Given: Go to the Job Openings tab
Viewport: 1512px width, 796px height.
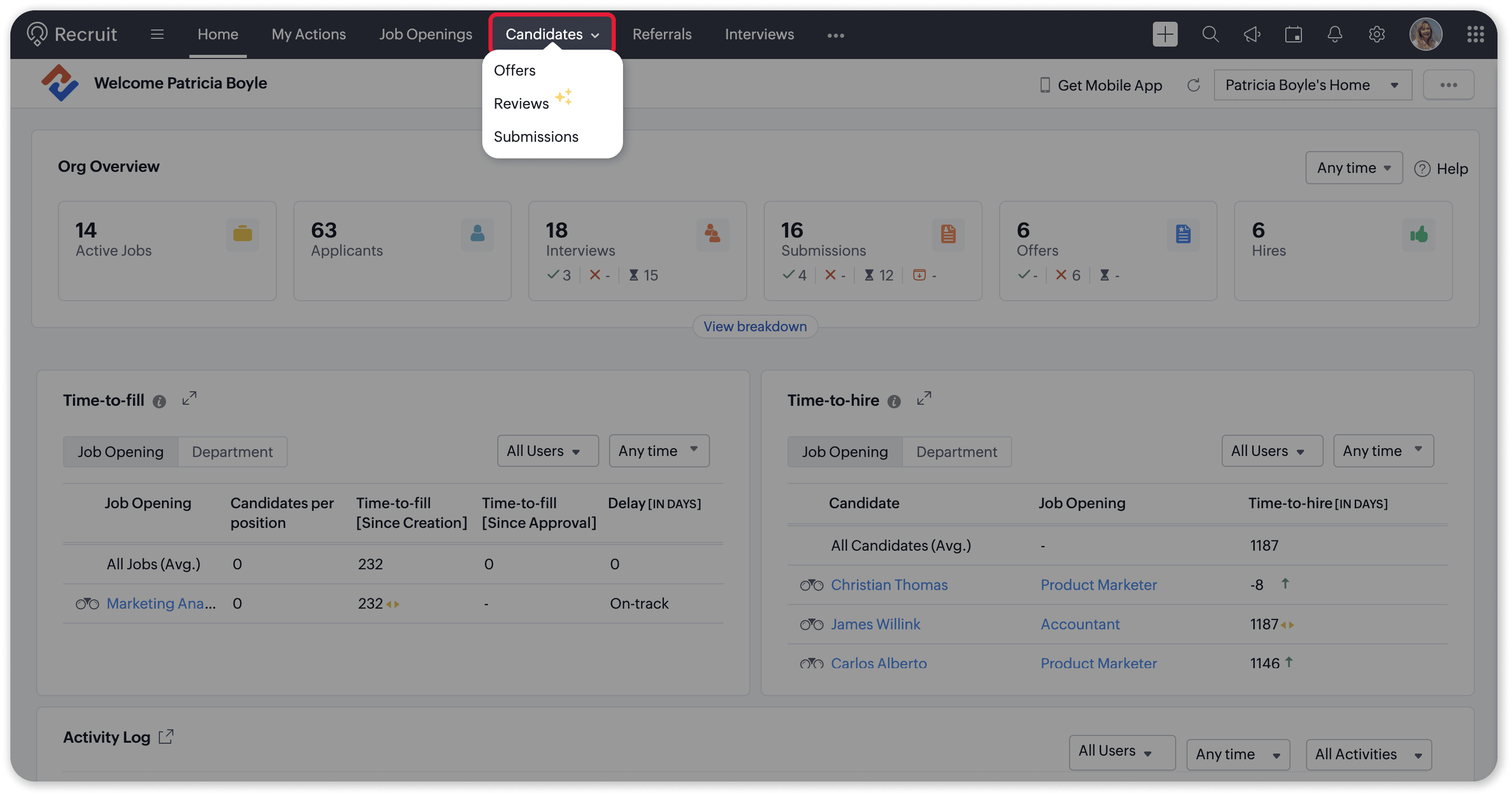Looking at the screenshot, I should pyautogui.click(x=425, y=34).
